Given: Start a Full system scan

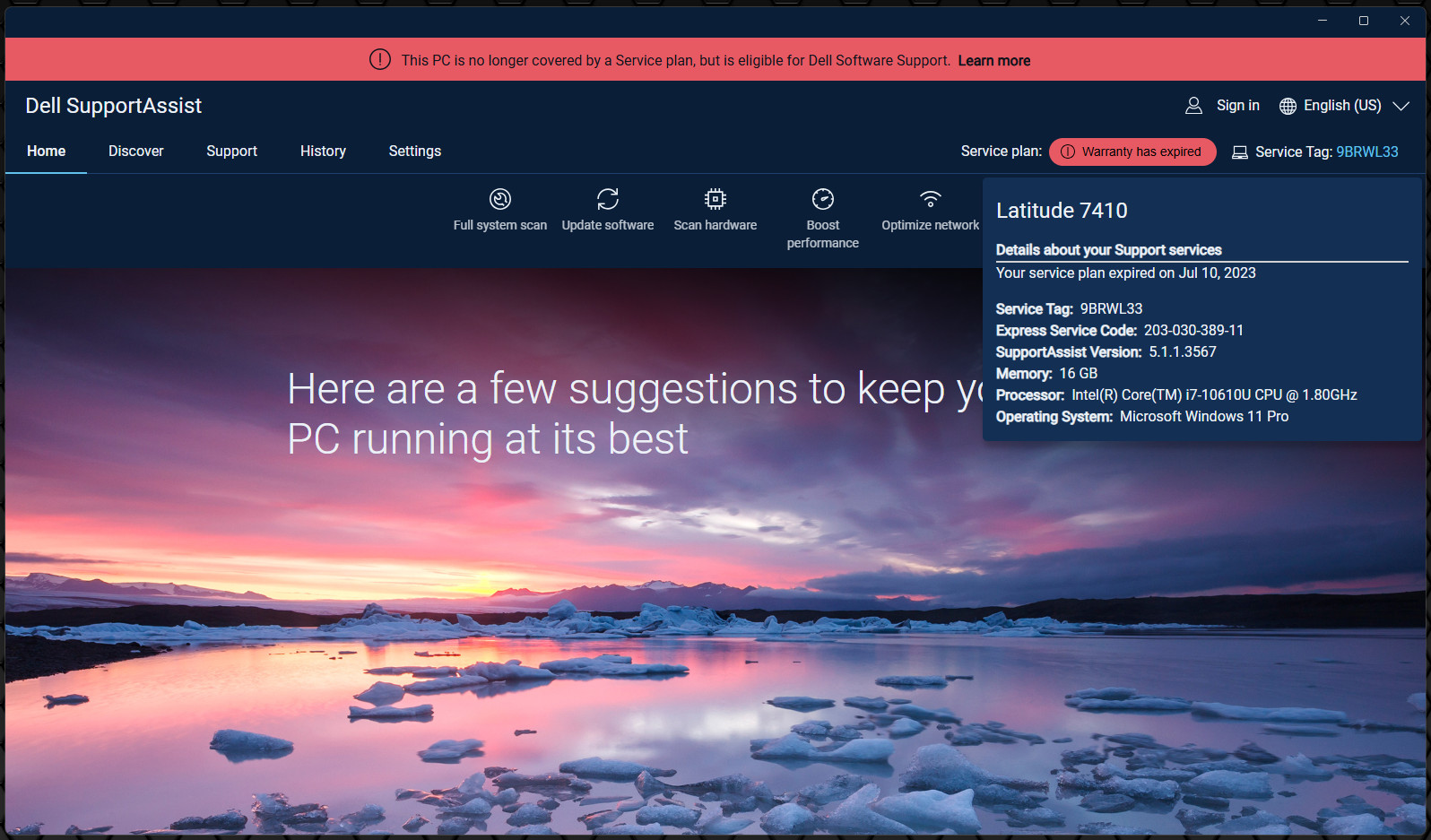Looking at the screenshot, I should click(x=500, y=211).
